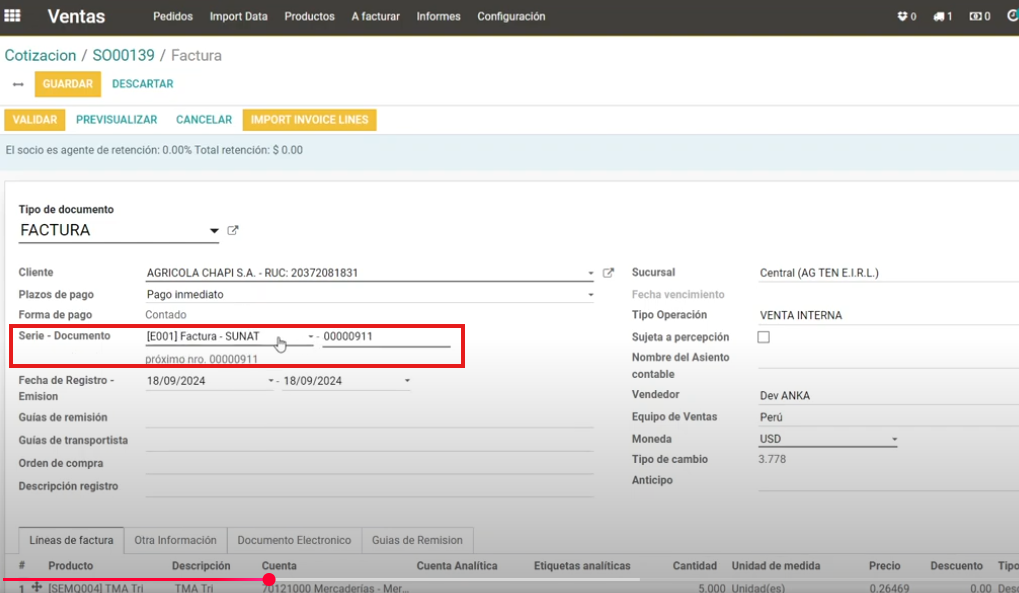This screenshot has height=593, width=1019.
Task: Open the Odoo apps grid menu
Action: point(11,15)
